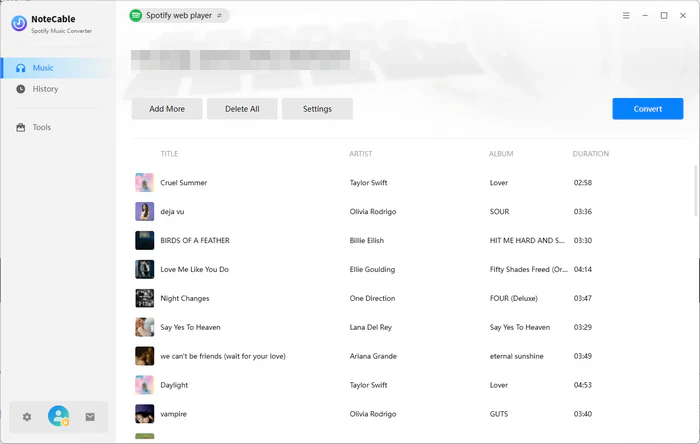
Task: Select the BIRDS OF A FEATHER album cover
Action: 144,240
